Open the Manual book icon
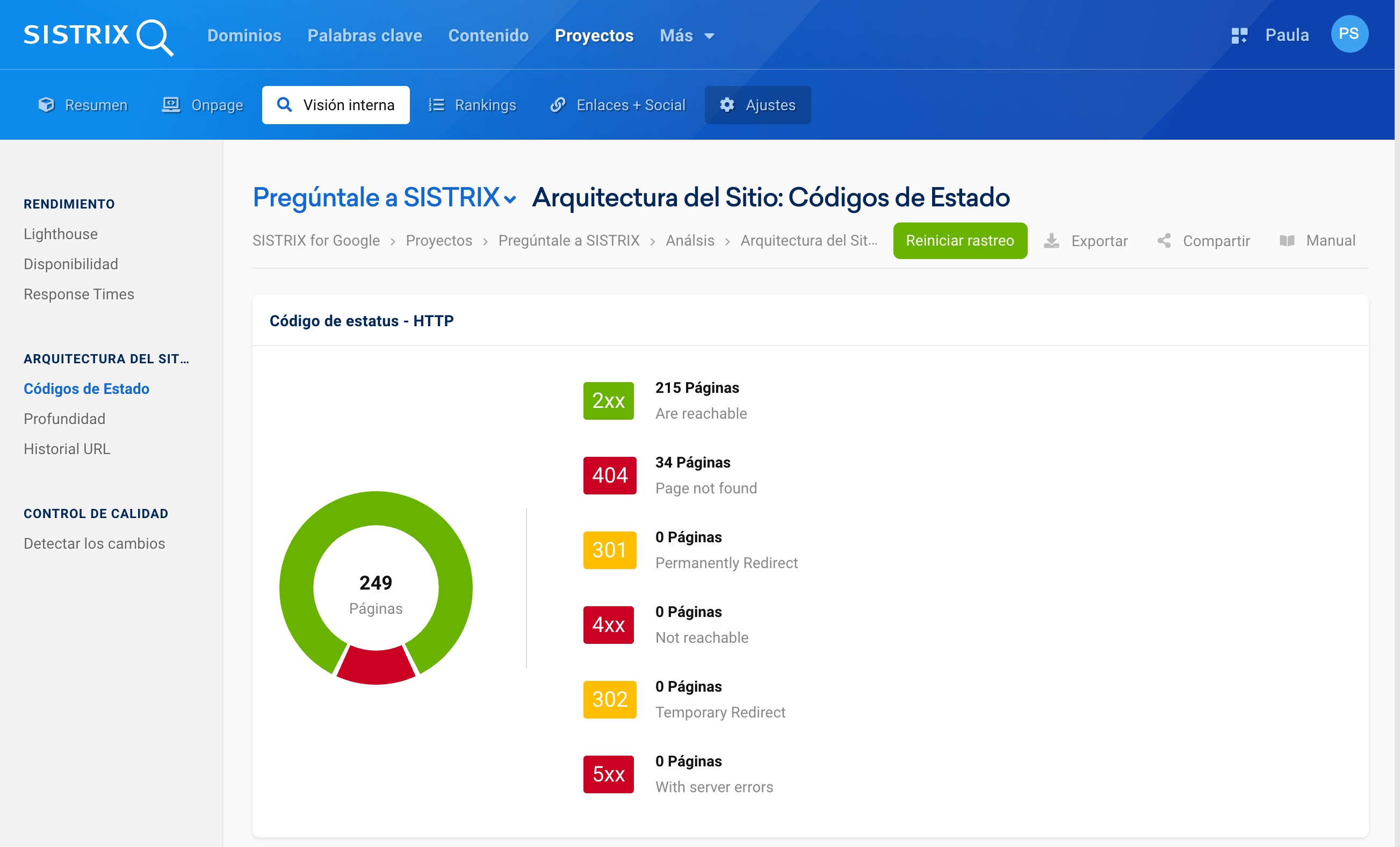Screen dimensions: 1400x847 (1287, 241)
